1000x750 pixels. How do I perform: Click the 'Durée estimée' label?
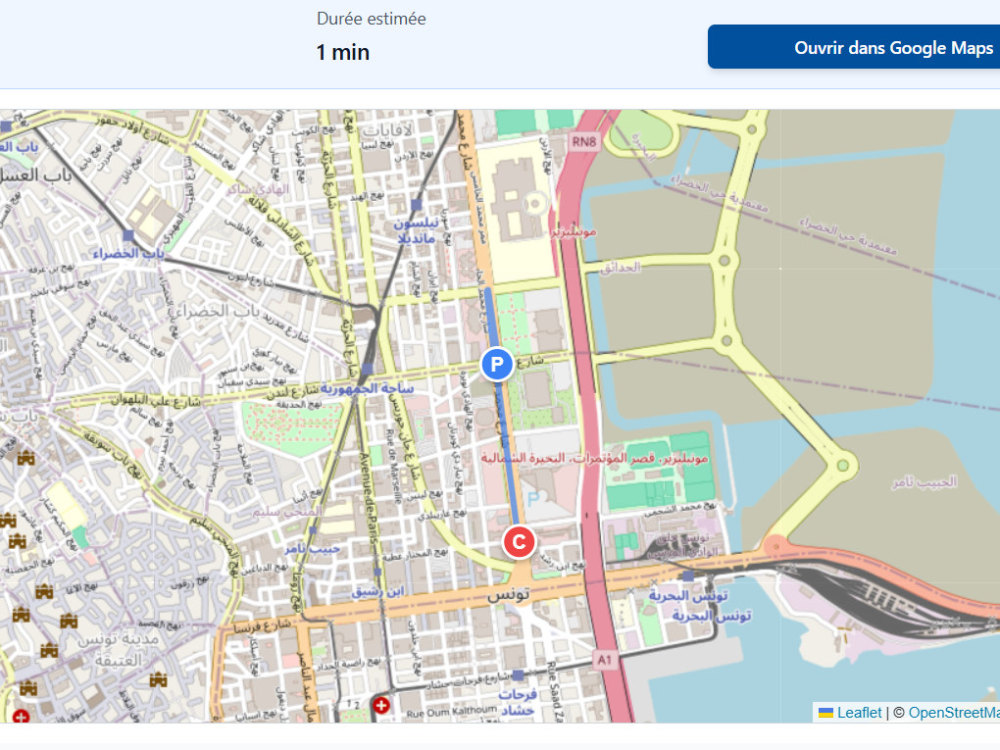click(371, 18)
